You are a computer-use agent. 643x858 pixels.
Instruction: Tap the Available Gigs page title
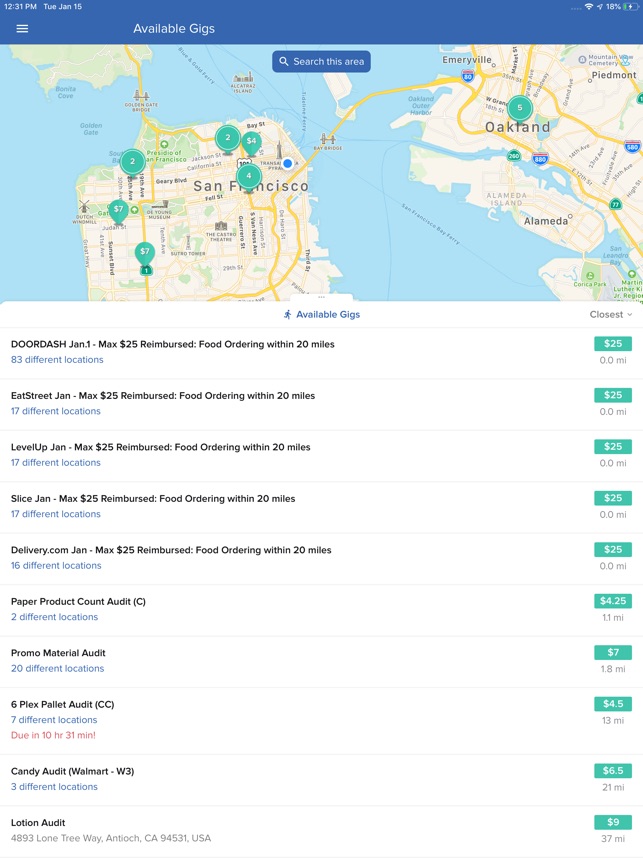pyautogui.click(x=174, y=28)
